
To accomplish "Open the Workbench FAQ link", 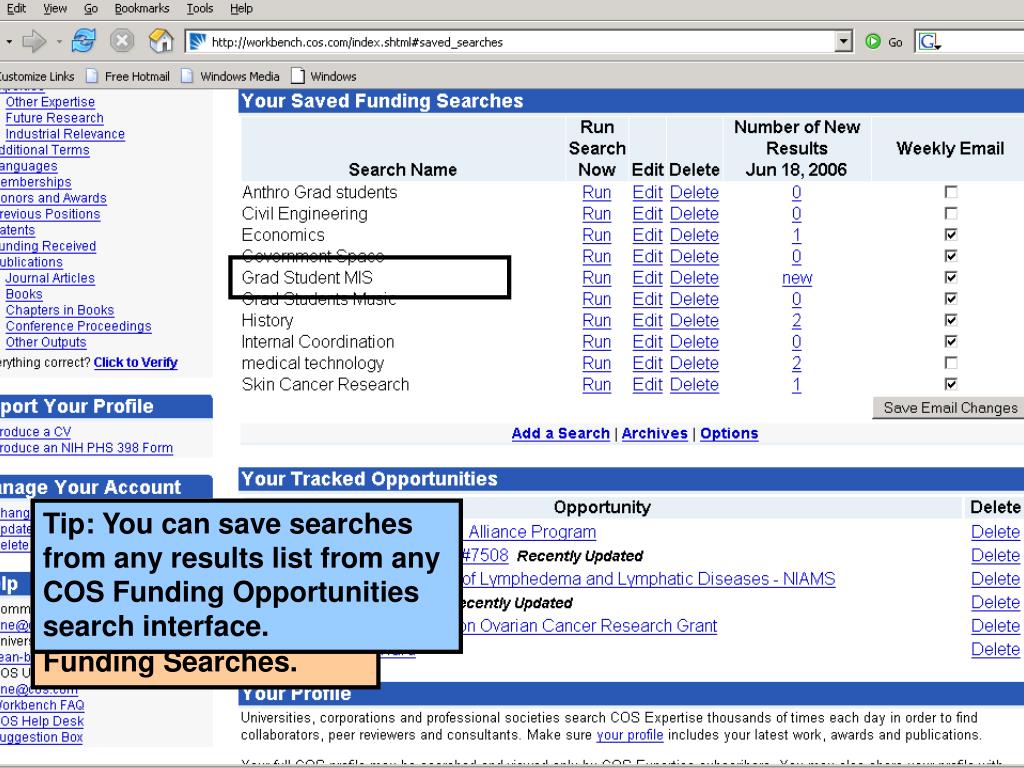I will coord(42,705).
